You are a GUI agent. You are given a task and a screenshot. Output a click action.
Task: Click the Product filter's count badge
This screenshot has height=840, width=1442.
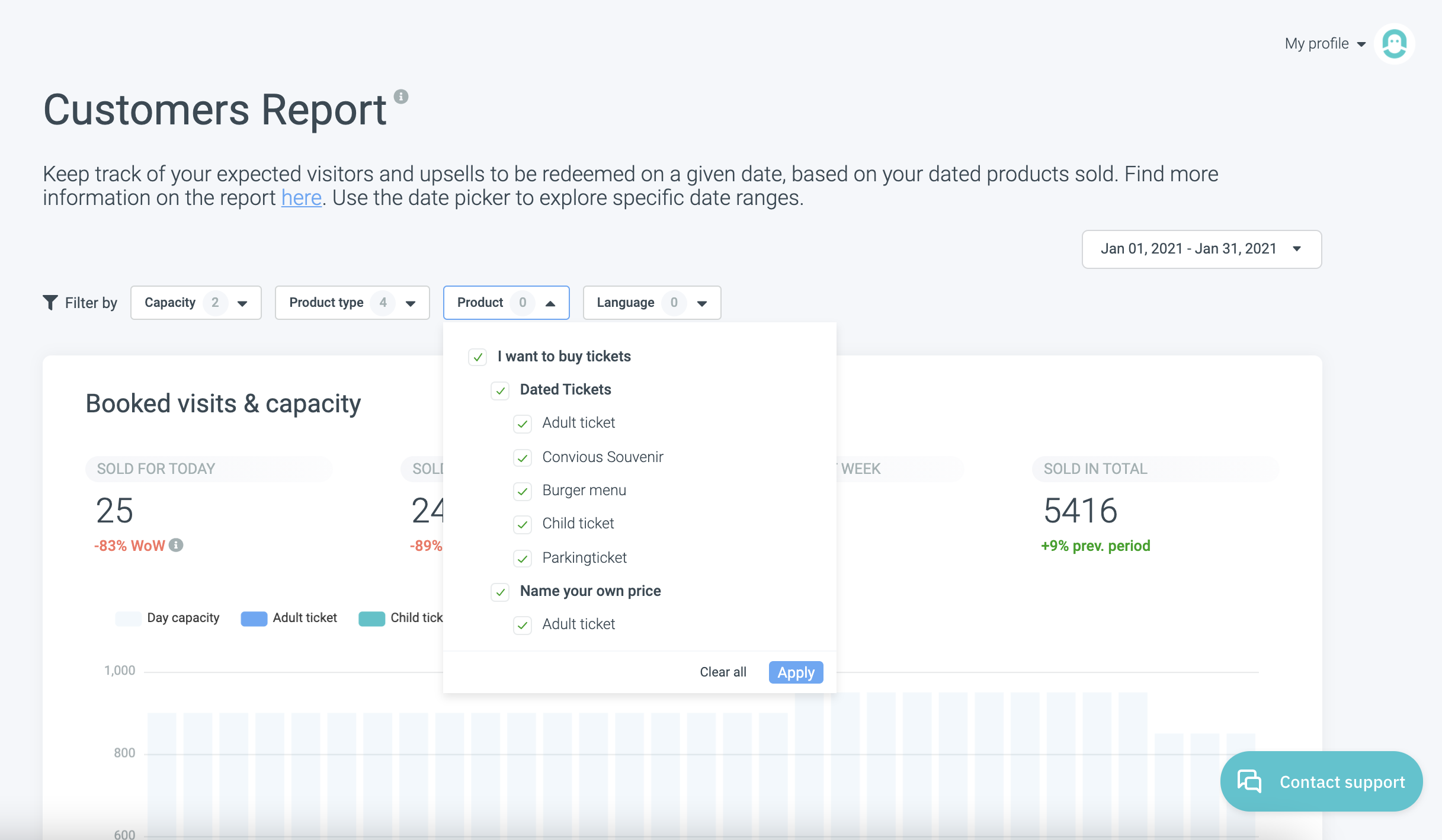pyautogui.click(x=522, y=303)
